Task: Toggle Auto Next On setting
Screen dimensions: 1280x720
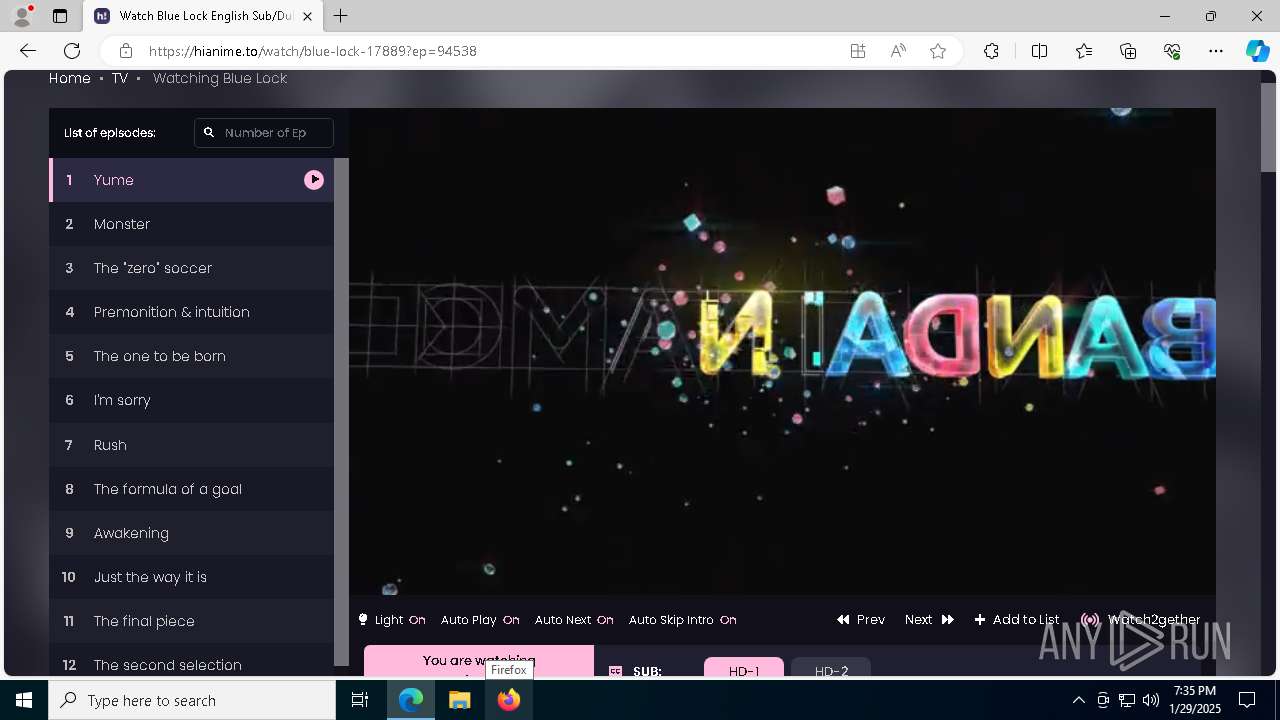Action: (x=574, y=620)
